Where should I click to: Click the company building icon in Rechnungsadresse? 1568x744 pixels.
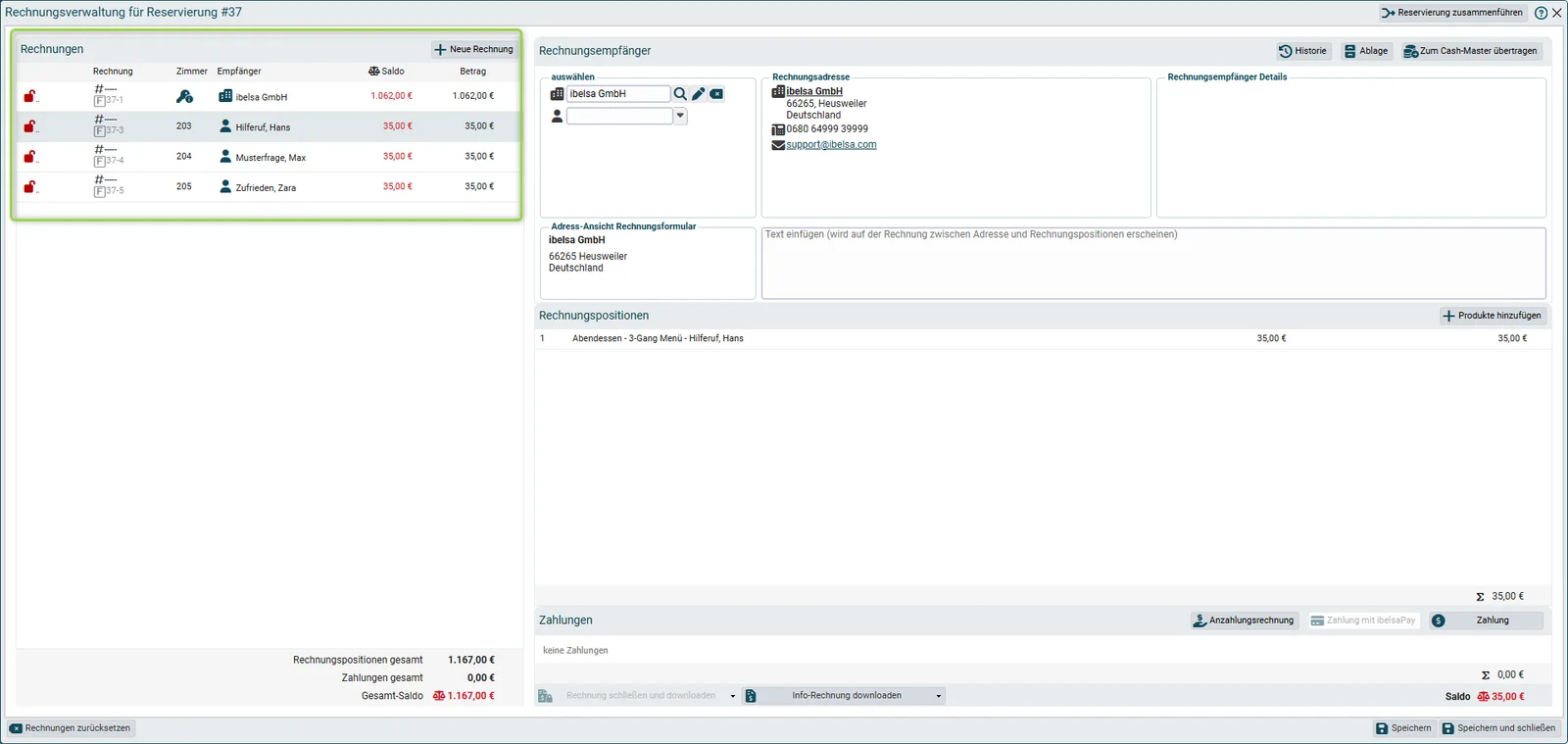coord(778,91)
